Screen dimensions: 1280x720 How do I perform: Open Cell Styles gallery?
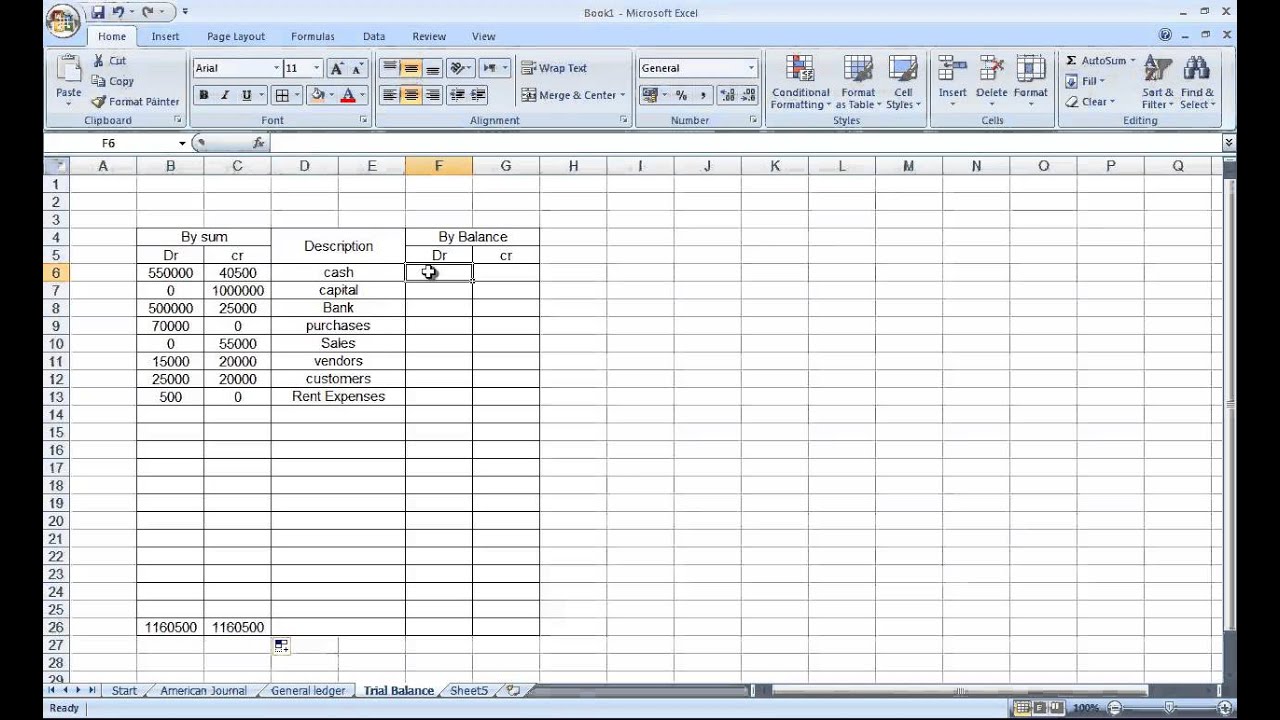coord(903,82)
